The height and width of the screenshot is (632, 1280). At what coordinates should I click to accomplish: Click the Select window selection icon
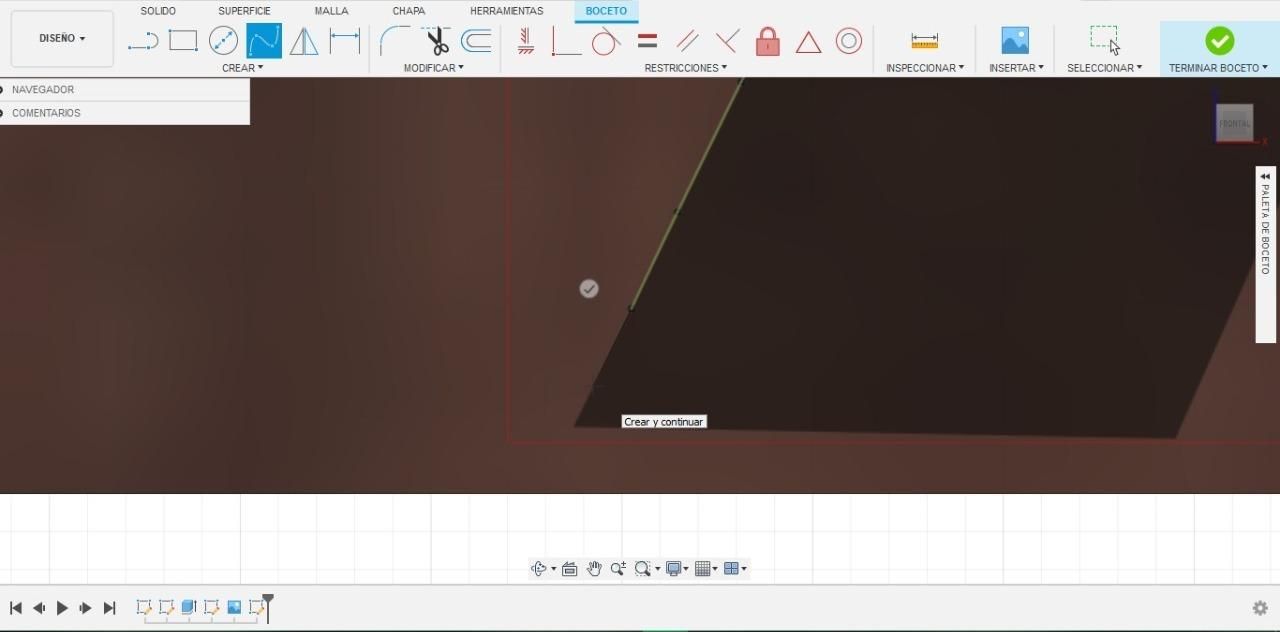[x=1104, y=41]
